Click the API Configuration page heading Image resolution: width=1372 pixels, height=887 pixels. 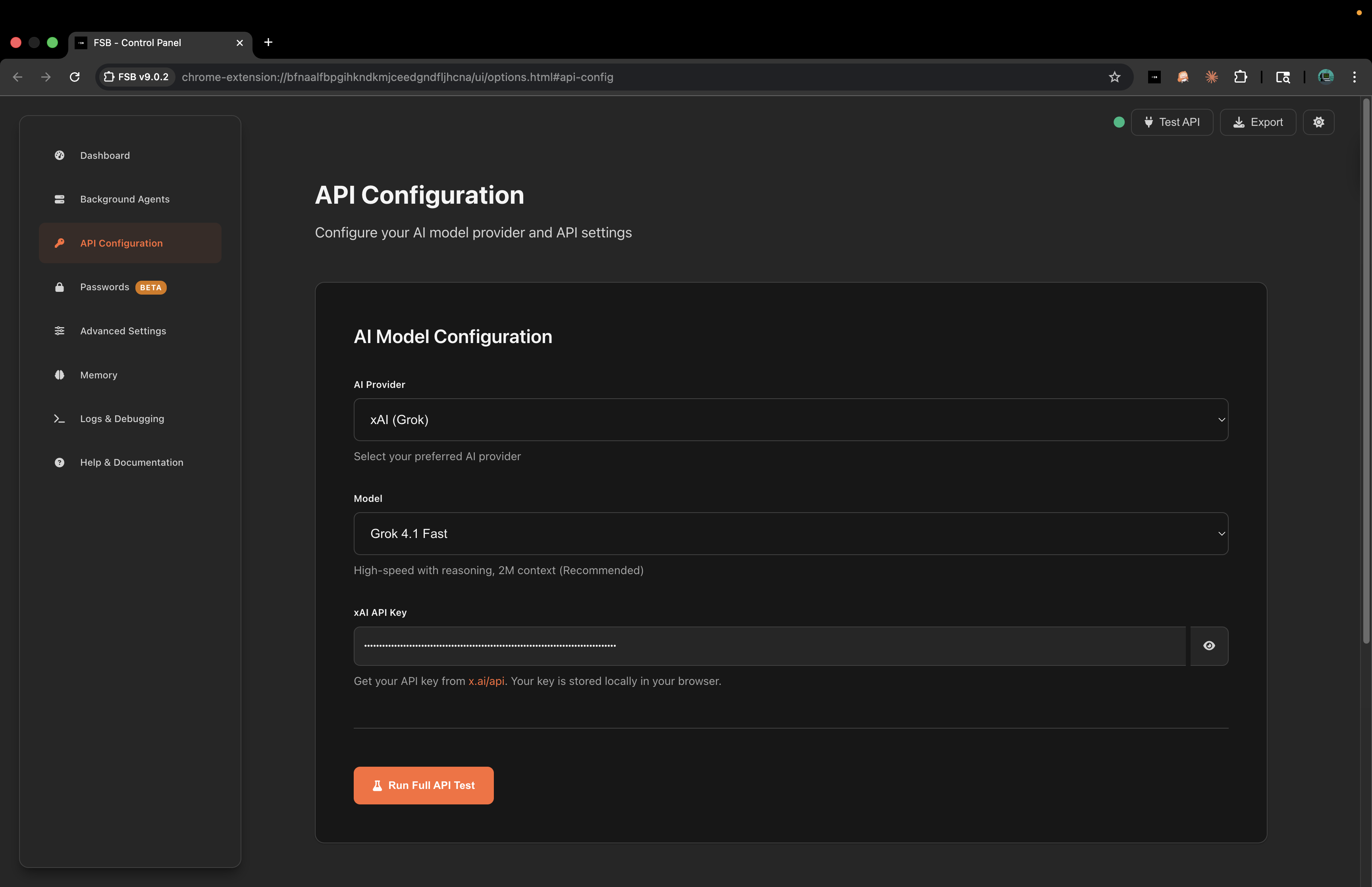(420, 195)
